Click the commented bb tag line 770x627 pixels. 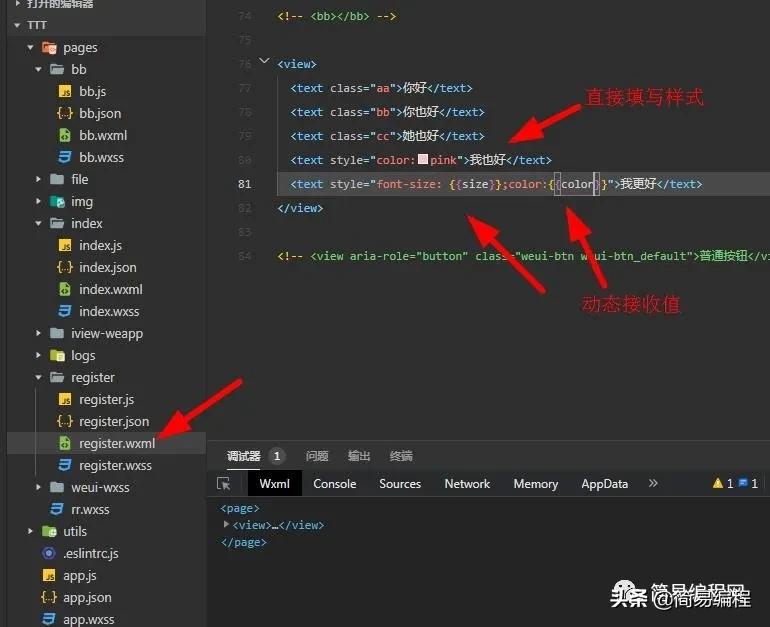336,16
